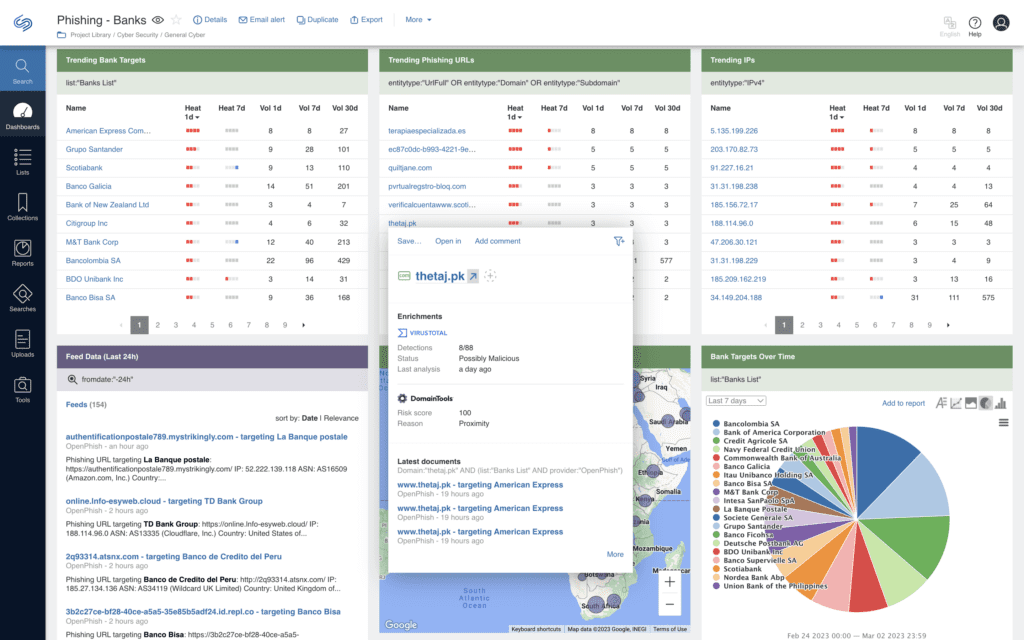Sort Phishing URLs by Heat 1d column
The image size is (1024, 640).
tap(515, 112)
